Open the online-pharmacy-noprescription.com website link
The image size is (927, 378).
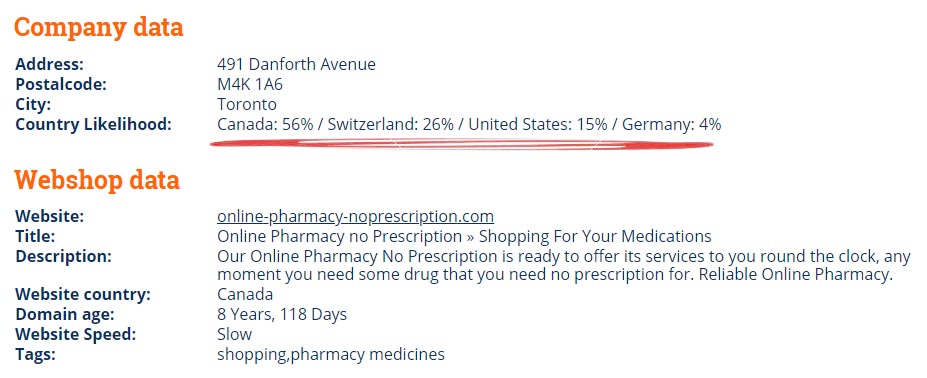coord(355,217)
